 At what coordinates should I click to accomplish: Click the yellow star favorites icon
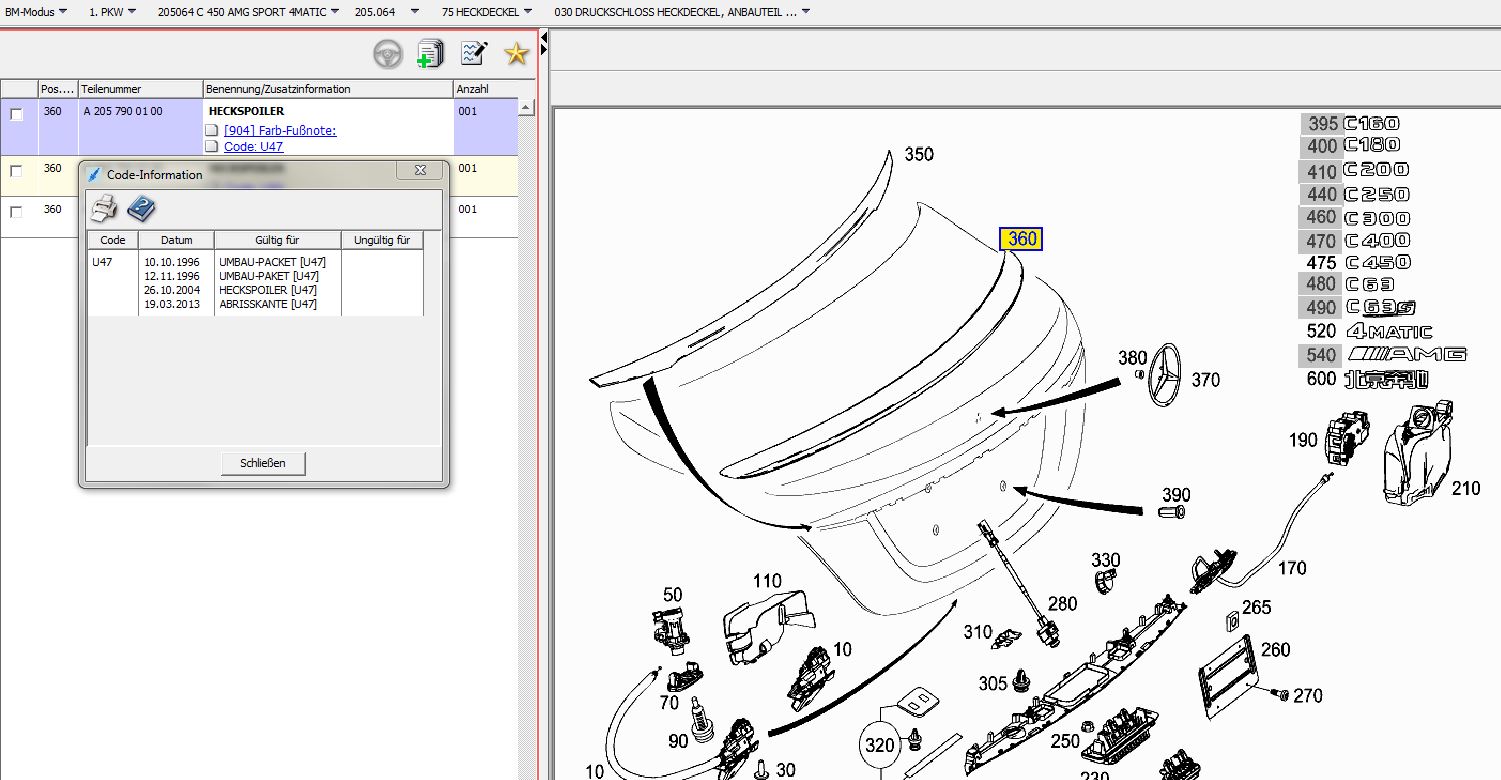tap(516, 54)
